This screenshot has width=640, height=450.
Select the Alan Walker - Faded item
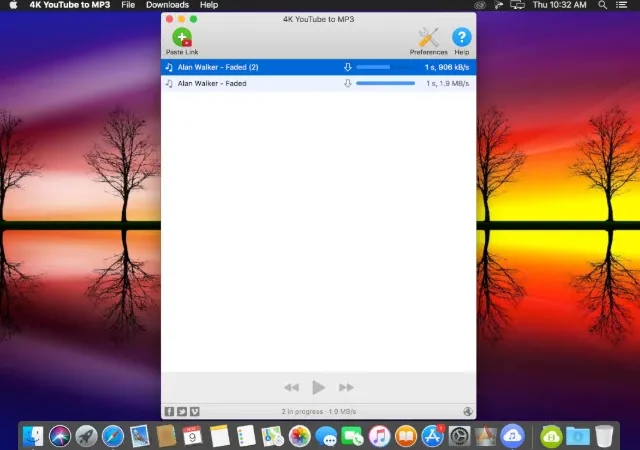click(318, 83)
